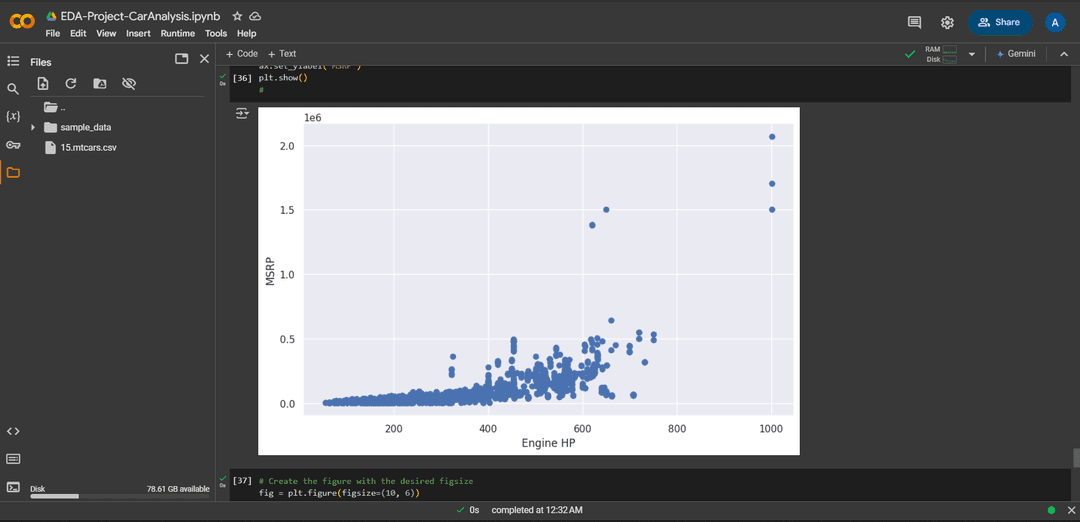Open settings gear icon

947,22
